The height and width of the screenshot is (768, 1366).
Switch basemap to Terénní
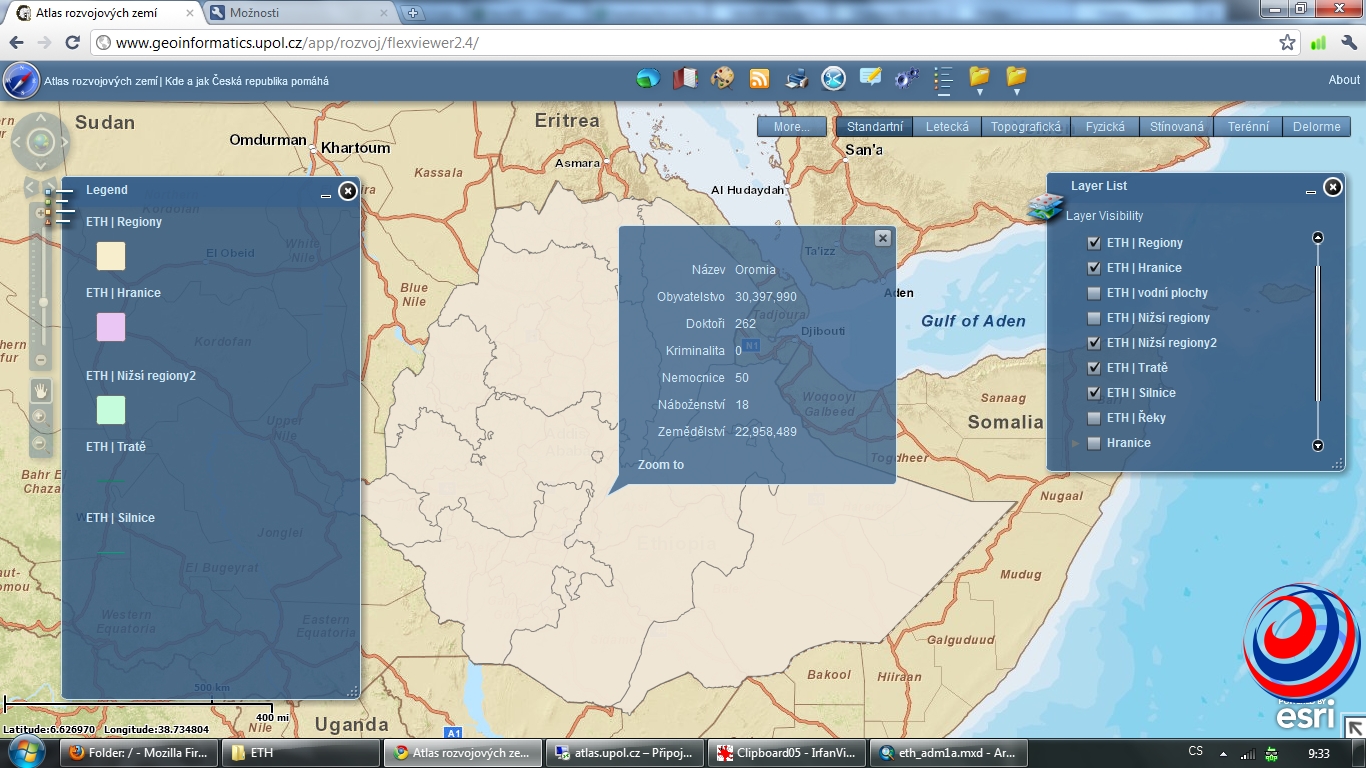[1248, 127]
